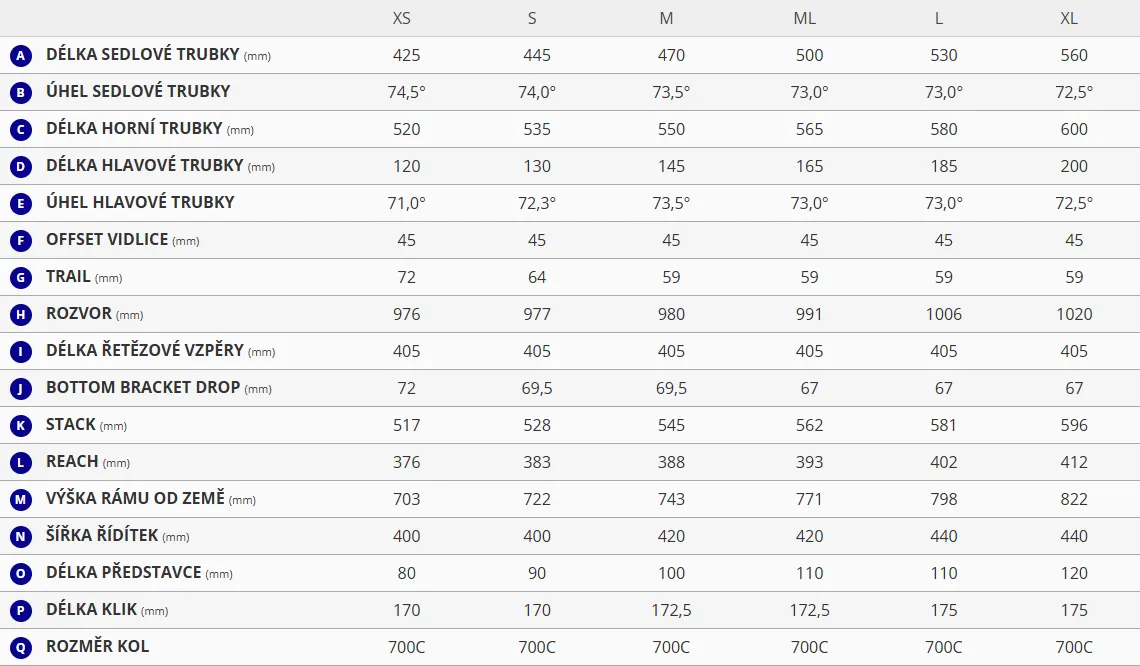Click the XL size column header
This screenshot has width=1140, height=666.
[x=1069, y=18]
